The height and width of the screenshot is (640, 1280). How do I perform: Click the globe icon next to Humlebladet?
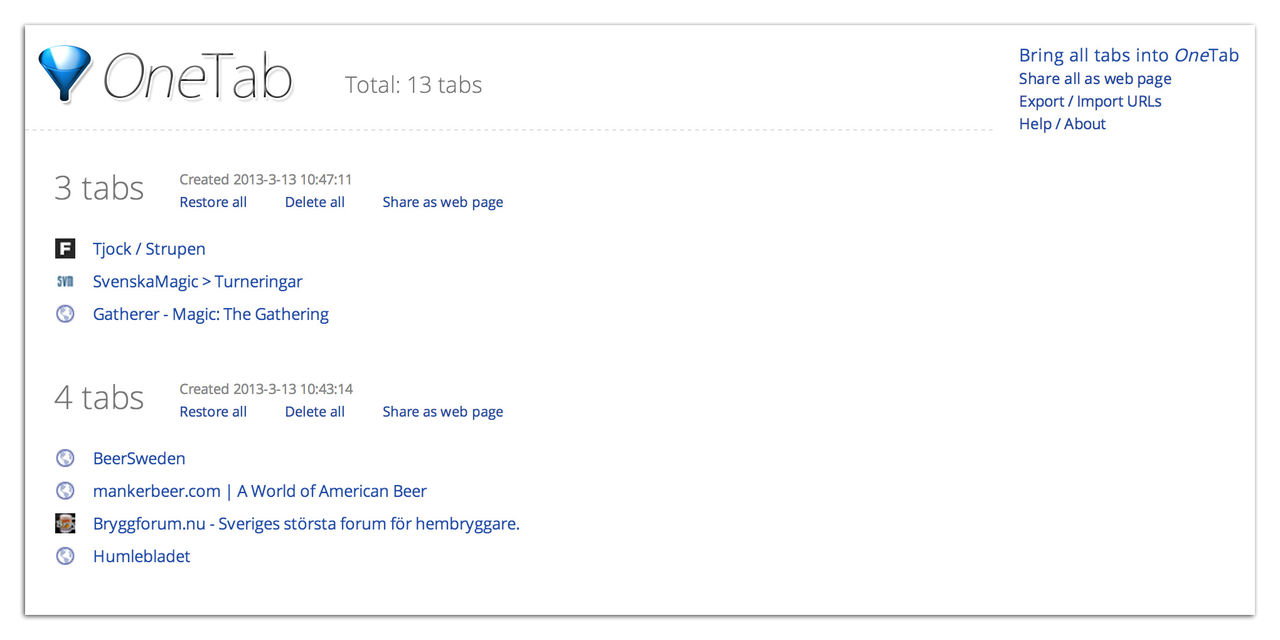pyautogui.click(x=65, y=556)
